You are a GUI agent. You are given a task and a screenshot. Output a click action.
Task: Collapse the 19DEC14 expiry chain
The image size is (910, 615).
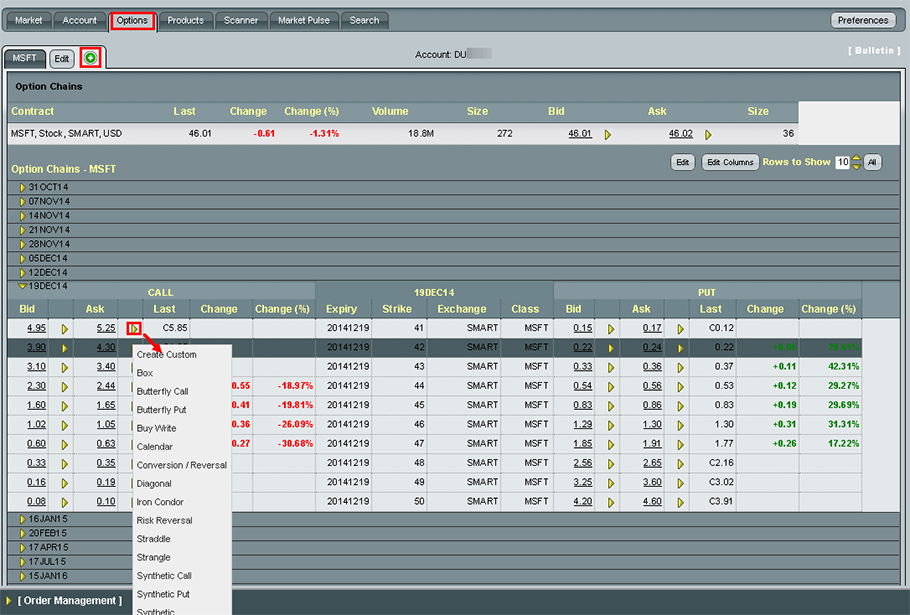(23, 286)
